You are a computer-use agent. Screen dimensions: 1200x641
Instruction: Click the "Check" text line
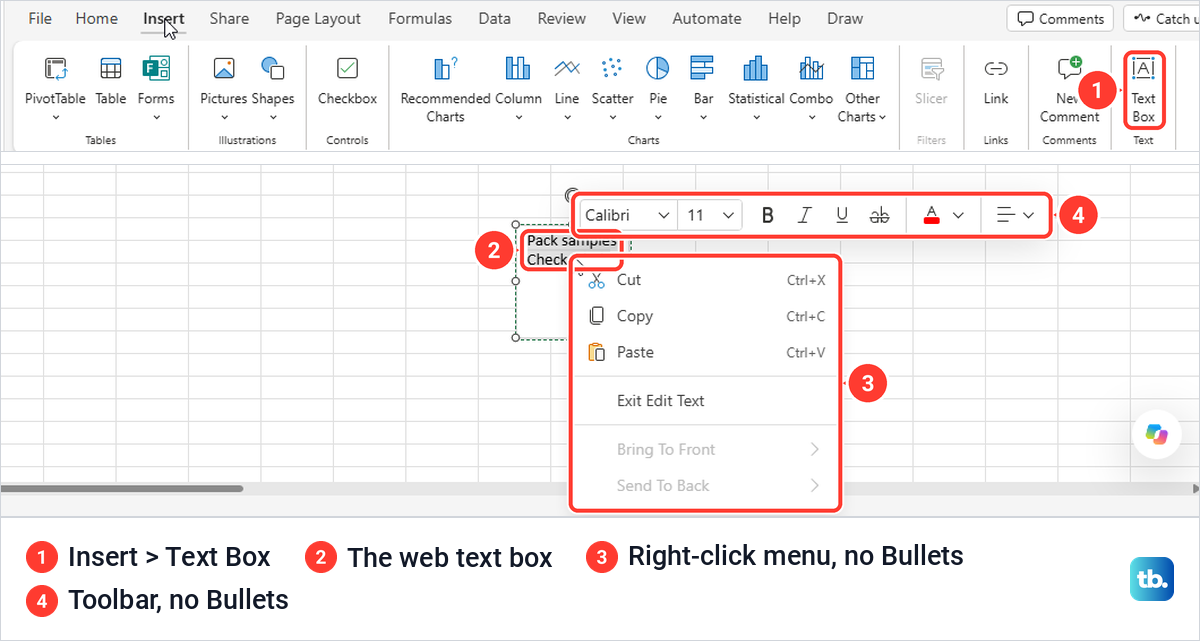pyautogui.click(x=547, y=260)
